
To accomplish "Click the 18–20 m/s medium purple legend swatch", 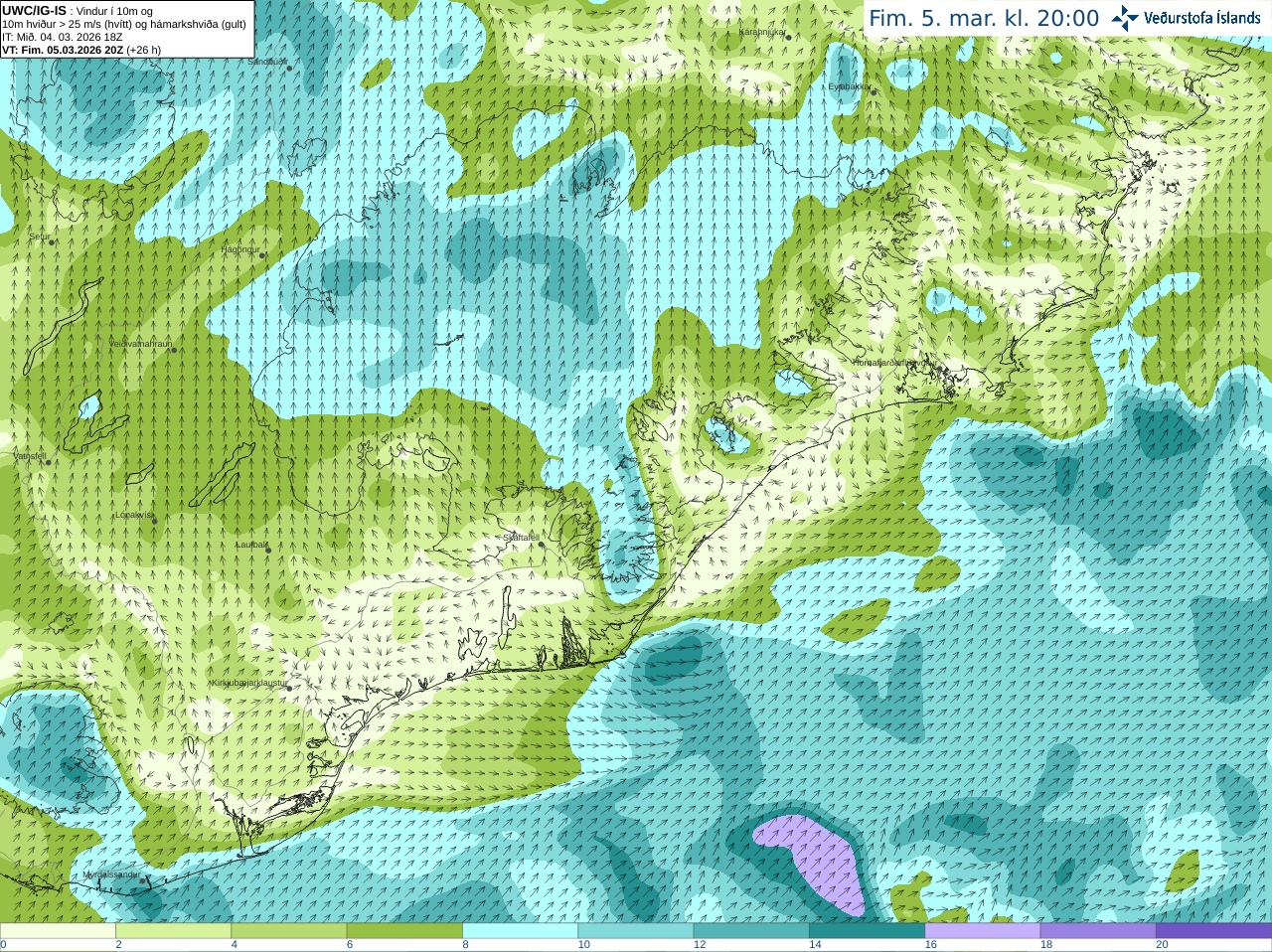I will coord(1097,931).
